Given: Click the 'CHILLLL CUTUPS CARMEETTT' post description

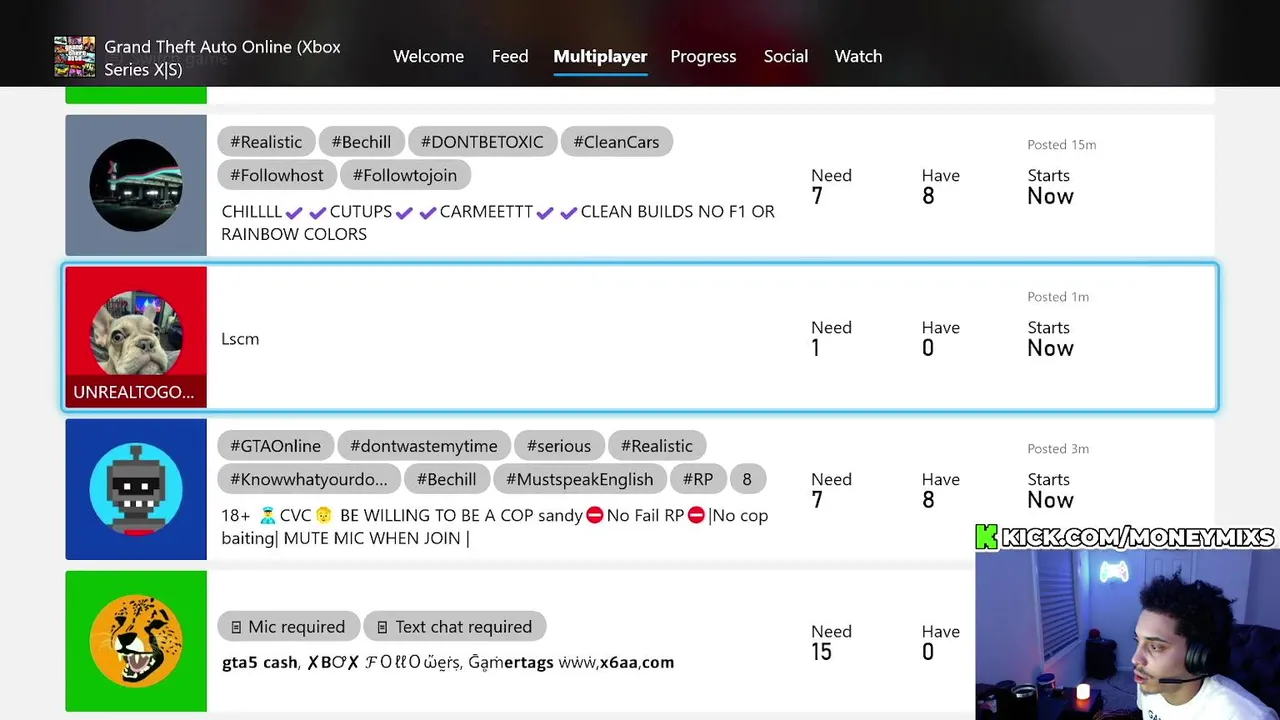Looking at the screenshot, I should 498,222.
